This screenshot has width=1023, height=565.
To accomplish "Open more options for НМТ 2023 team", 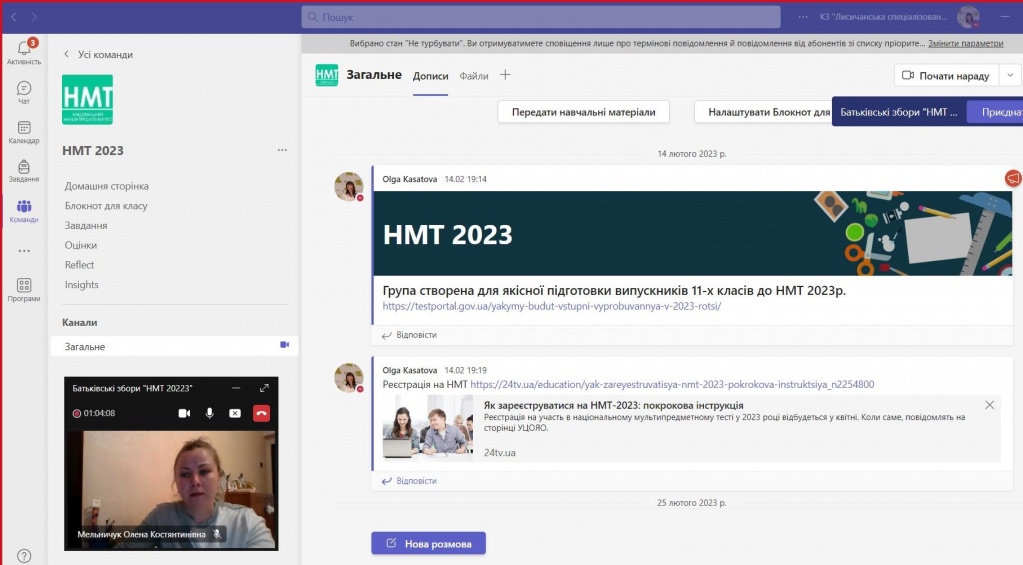I will [x=282, y=150].
